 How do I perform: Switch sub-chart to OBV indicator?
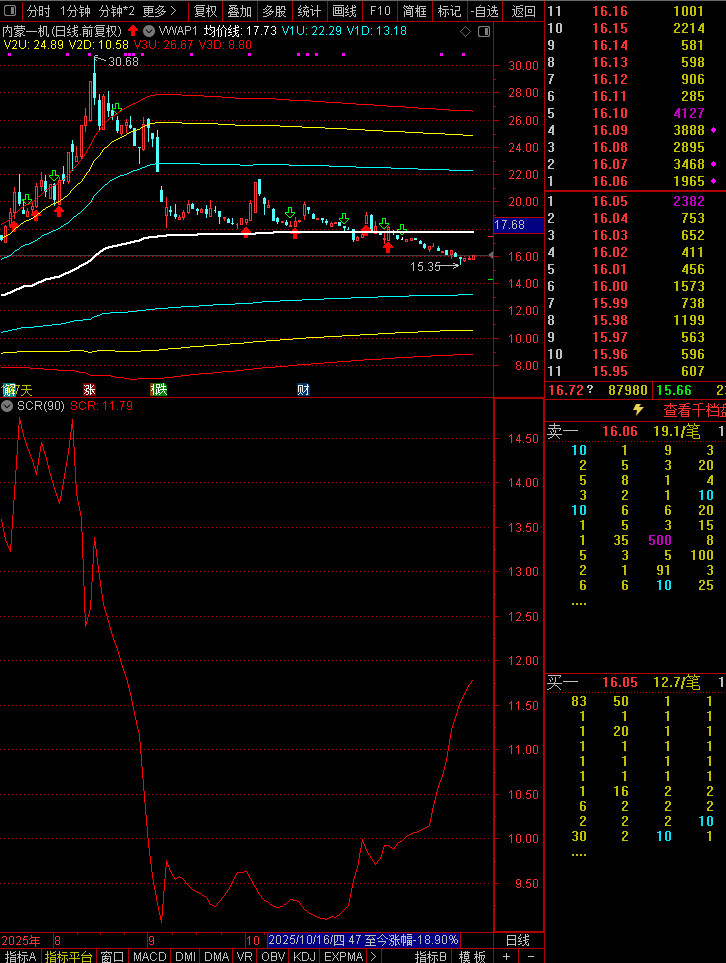pos(273,956)
